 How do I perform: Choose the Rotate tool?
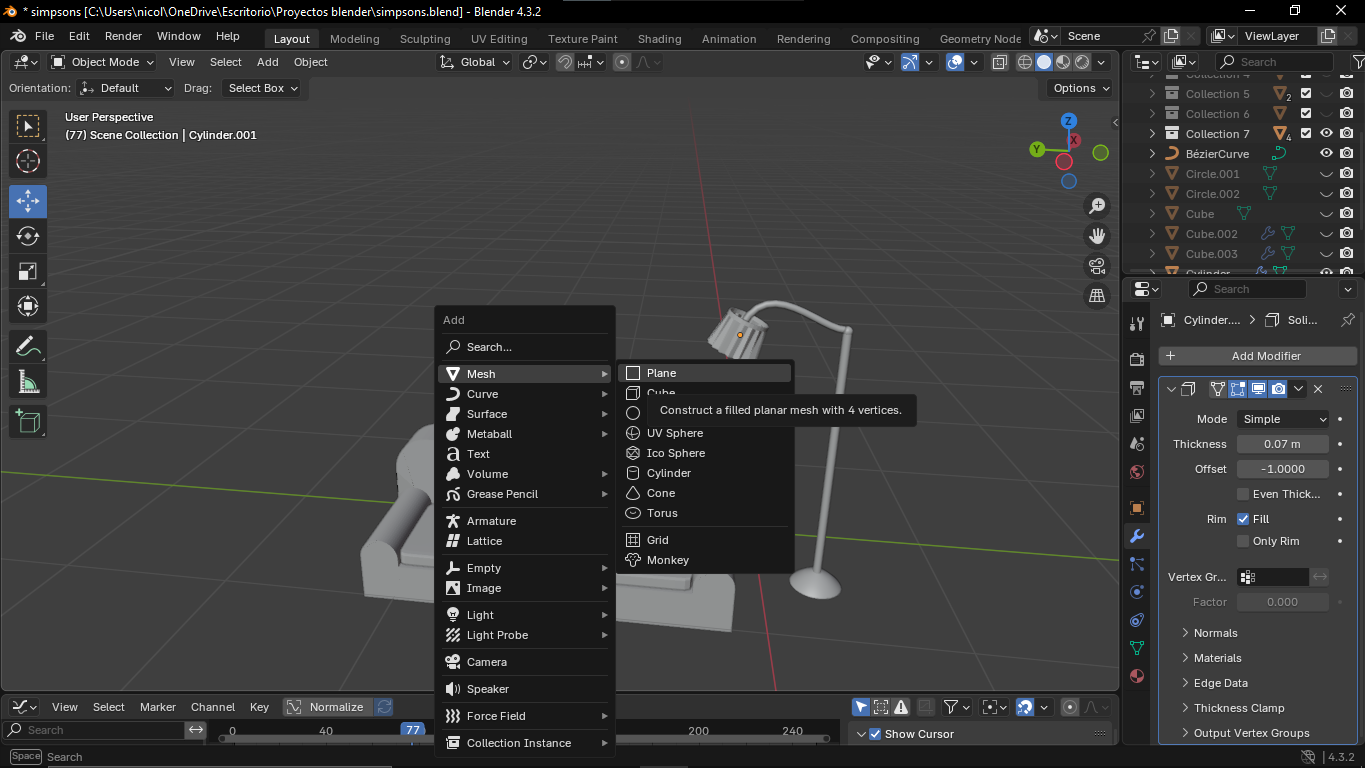tap(28, 236)
